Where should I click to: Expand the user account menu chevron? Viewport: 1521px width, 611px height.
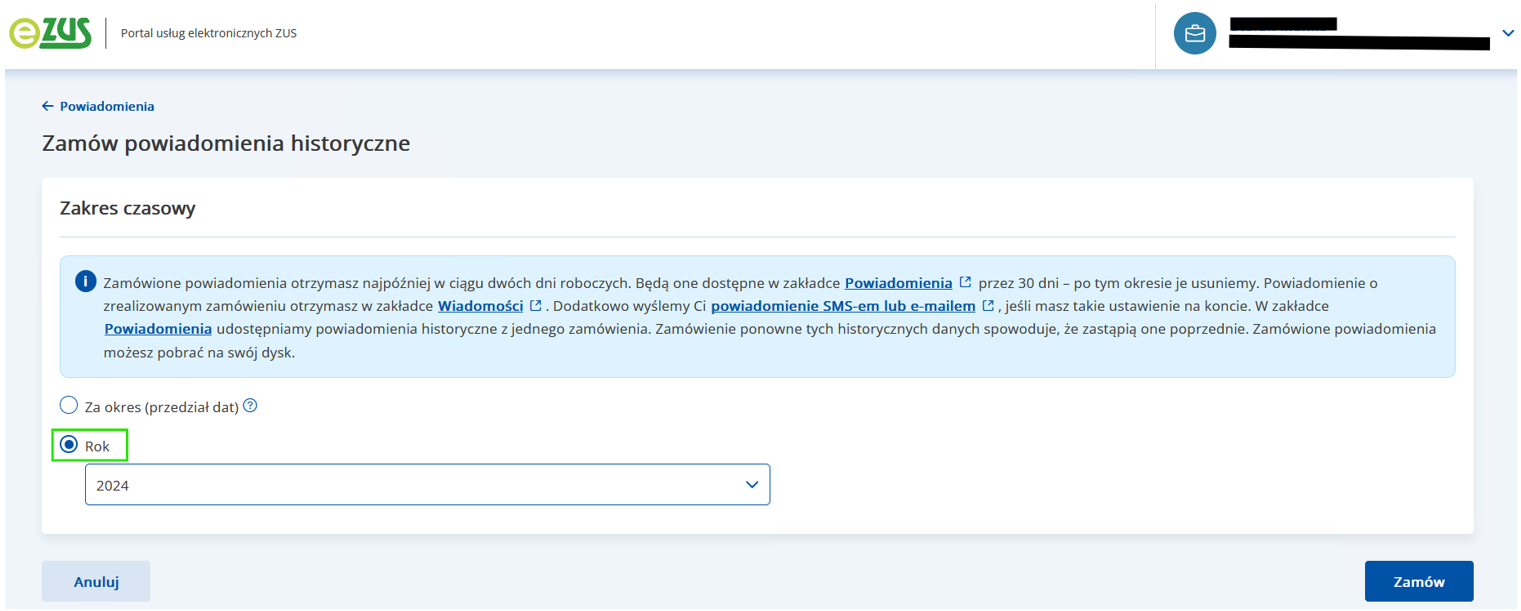(1507, 34)
